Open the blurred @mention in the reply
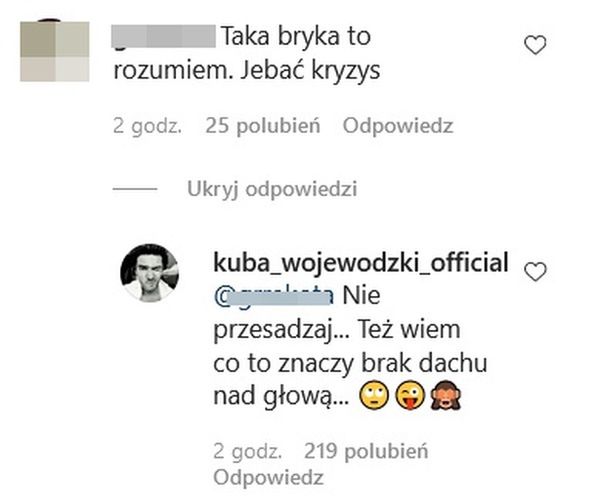The image size is (600, 503). (274, 296)
